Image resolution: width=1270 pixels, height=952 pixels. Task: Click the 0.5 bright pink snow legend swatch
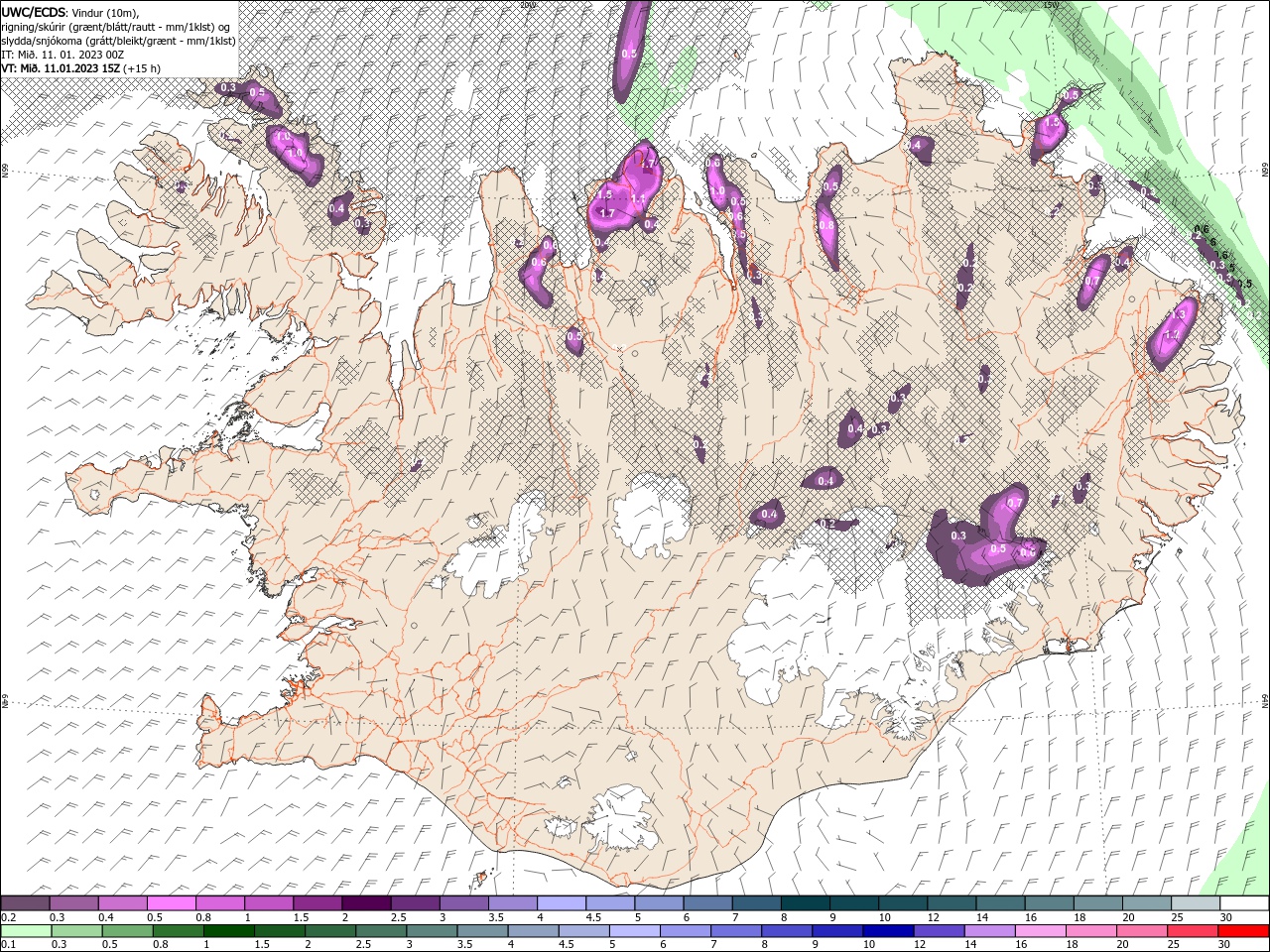[x=172, y=902]
